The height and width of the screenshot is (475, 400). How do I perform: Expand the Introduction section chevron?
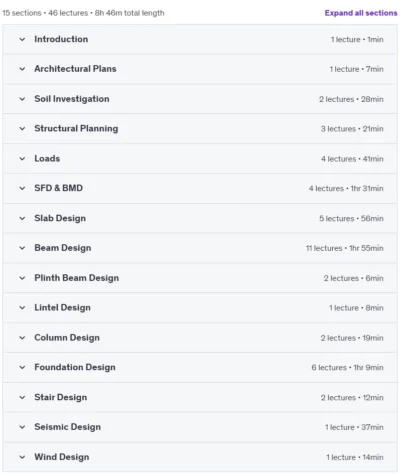(22, 39)
